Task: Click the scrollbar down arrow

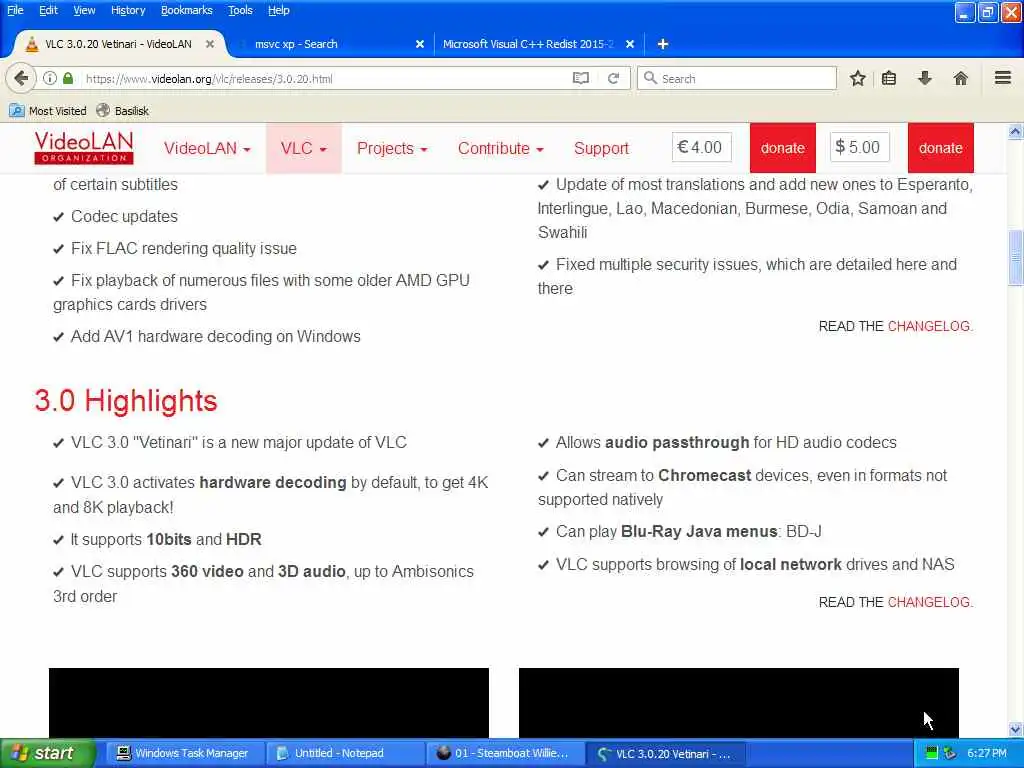Action: tap(1015, 729)
